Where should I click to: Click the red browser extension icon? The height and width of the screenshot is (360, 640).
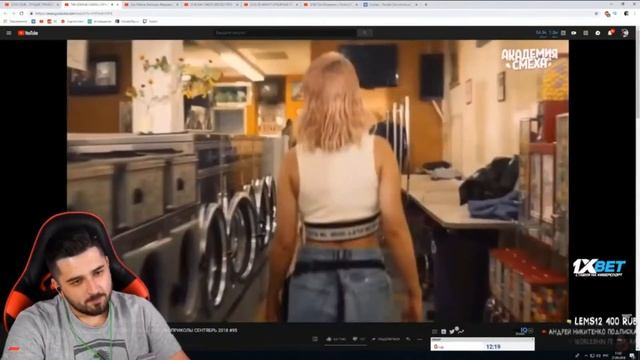(607, 14)
